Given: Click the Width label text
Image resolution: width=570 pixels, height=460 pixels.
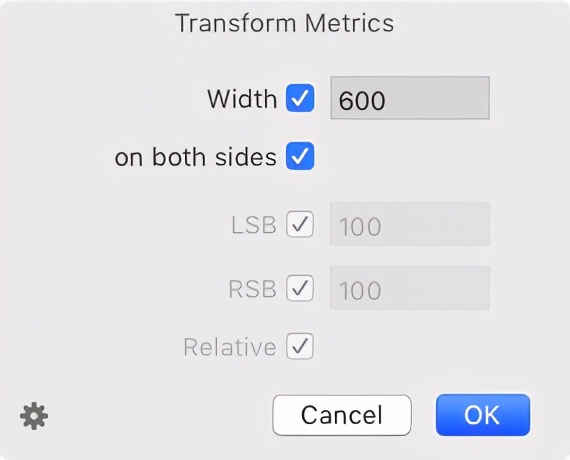Looking at the screenshot, I should [242, 99].
